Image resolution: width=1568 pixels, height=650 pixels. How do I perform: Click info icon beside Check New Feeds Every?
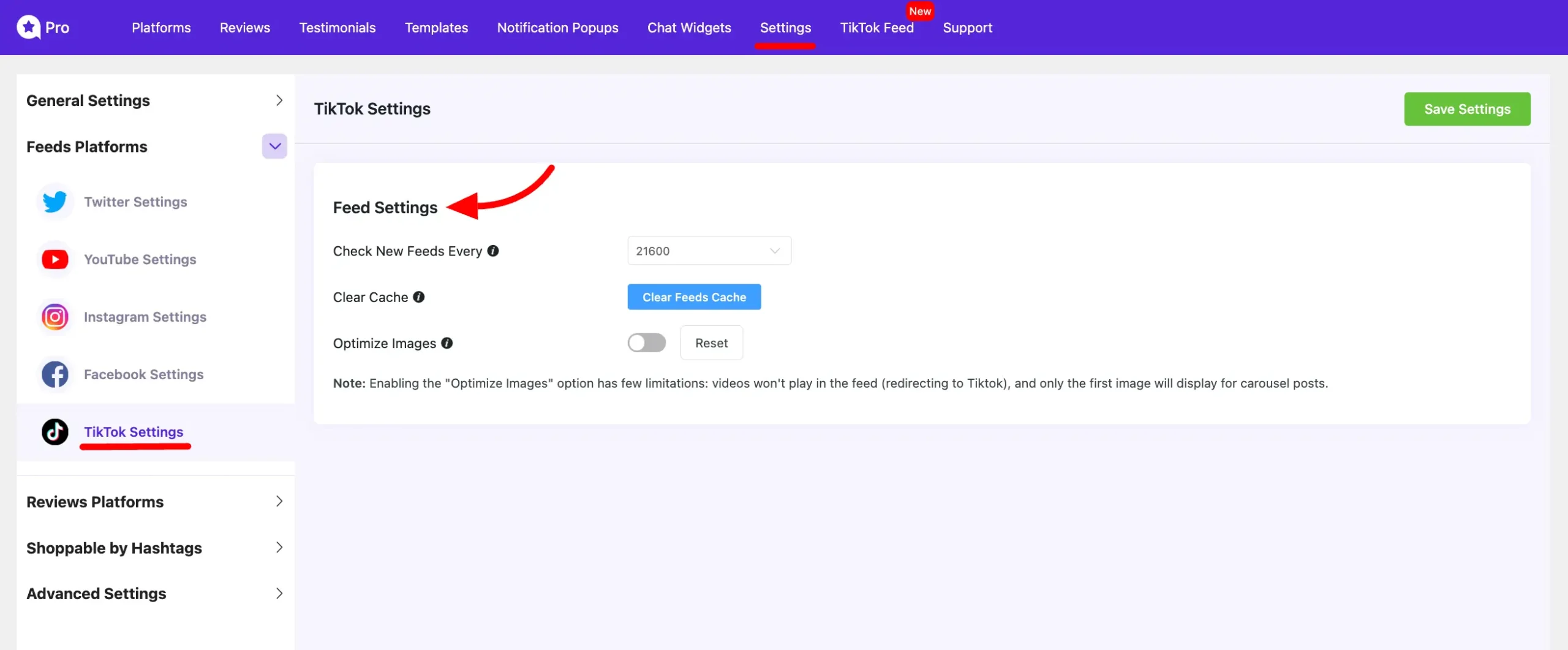(493, 251)
